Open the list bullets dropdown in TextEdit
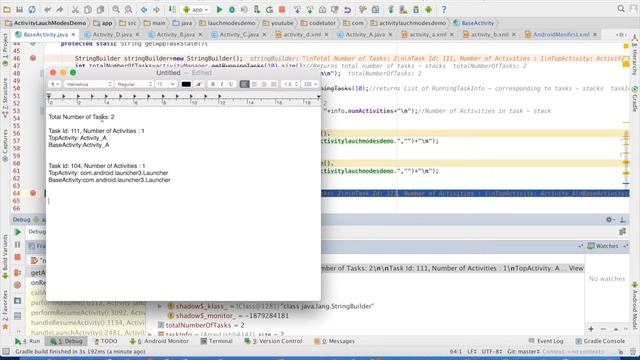This screenshot has width=640, height=360. (x=310, y=84)
